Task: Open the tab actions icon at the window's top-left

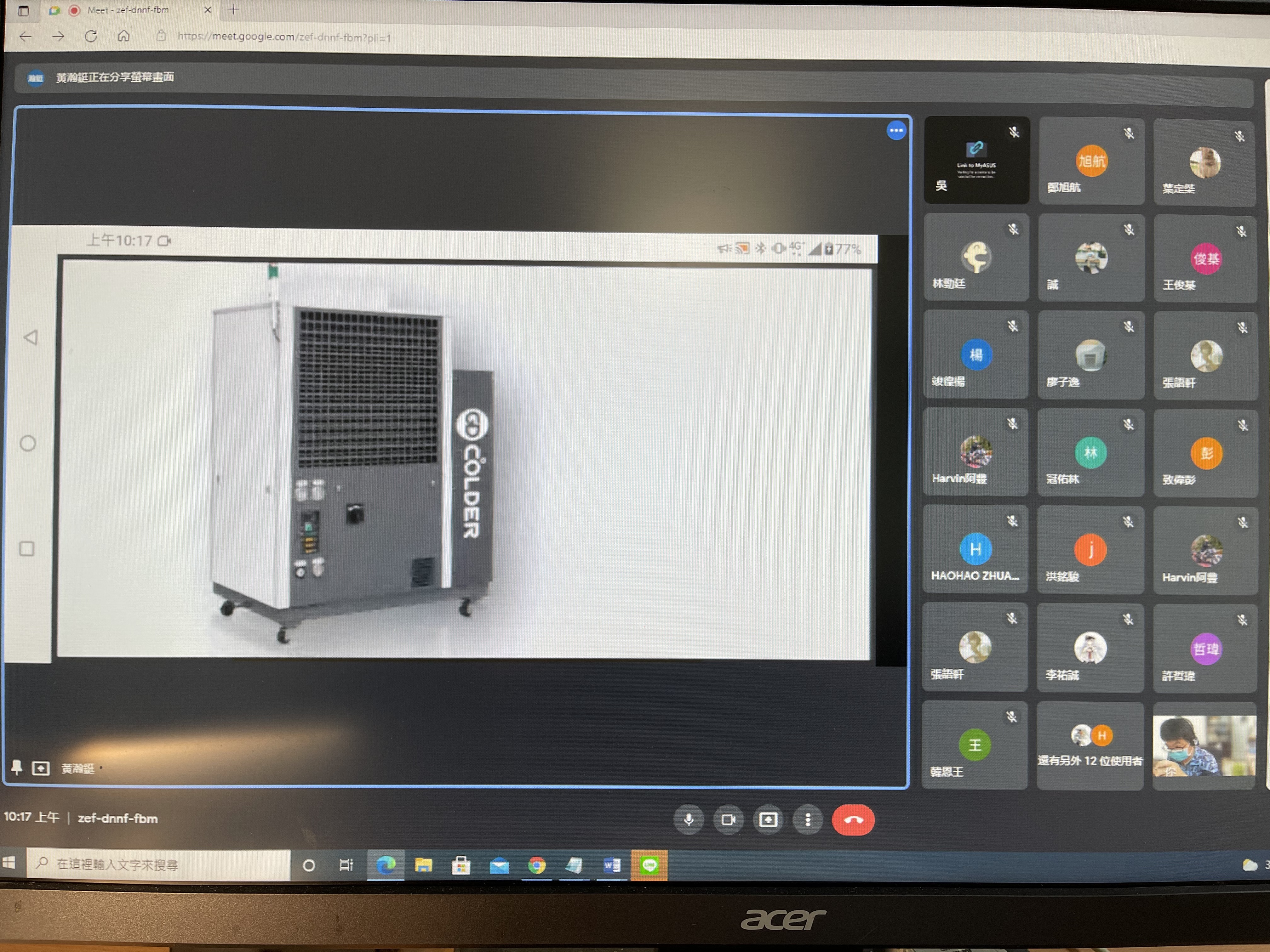Action: [24, 10]
